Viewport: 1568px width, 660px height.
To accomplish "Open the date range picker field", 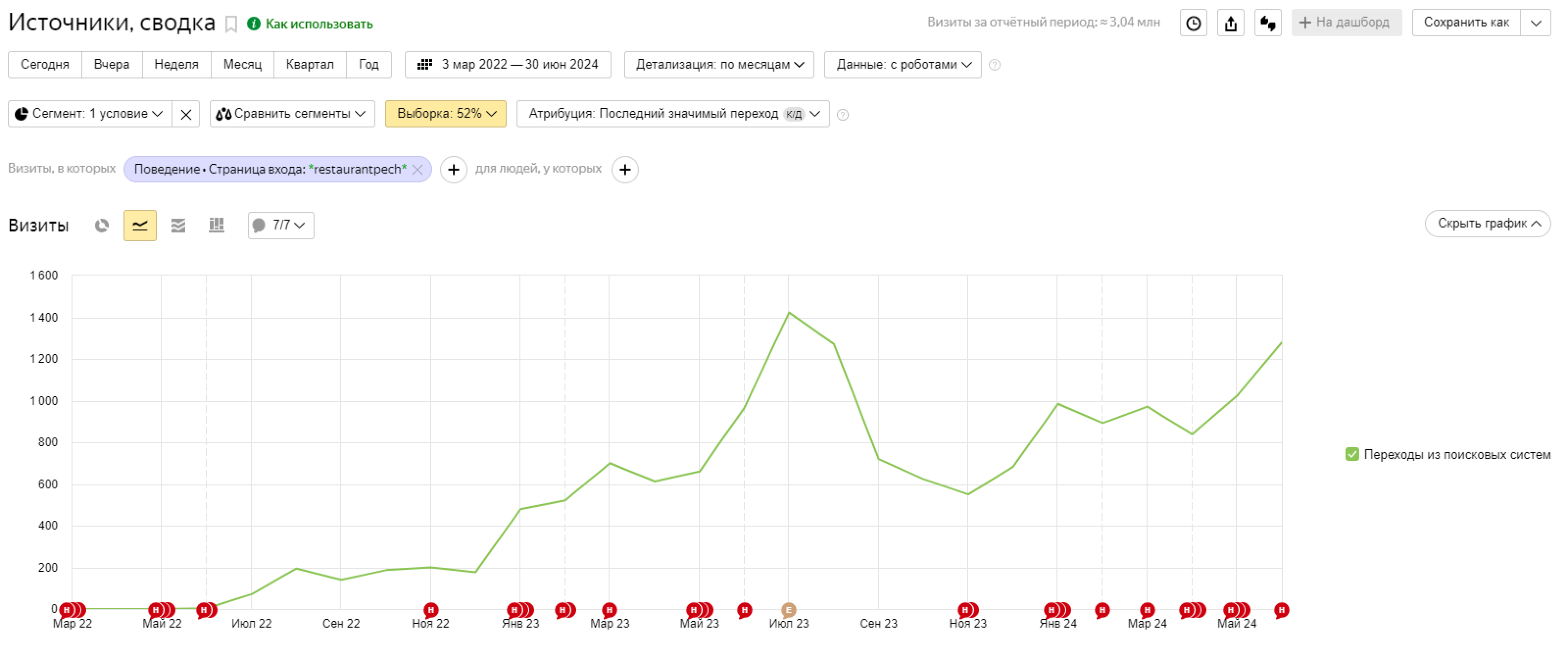I will (x=508, y=65).
